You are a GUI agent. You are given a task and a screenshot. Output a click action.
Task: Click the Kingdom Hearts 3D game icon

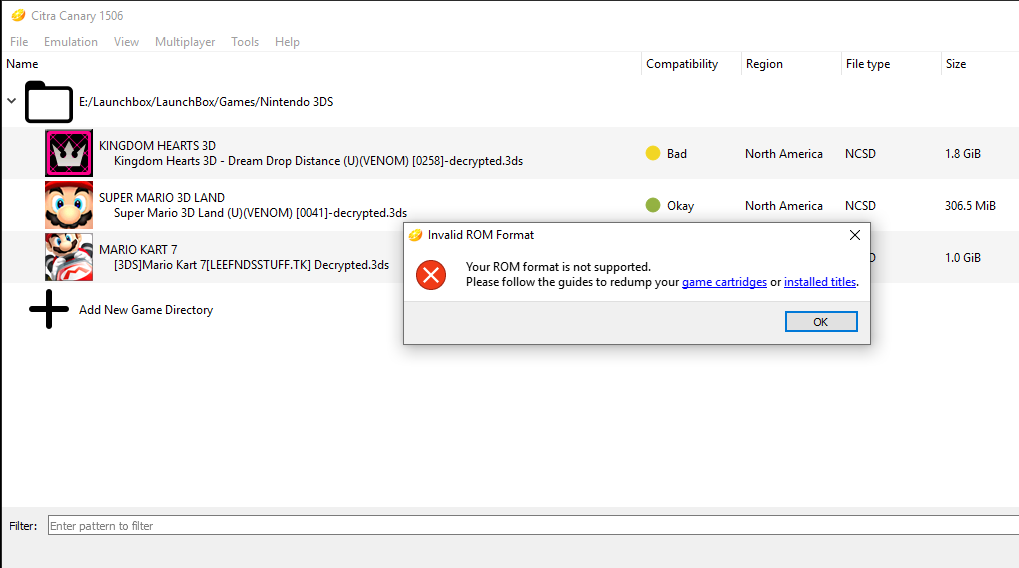(x=69, y=153)
